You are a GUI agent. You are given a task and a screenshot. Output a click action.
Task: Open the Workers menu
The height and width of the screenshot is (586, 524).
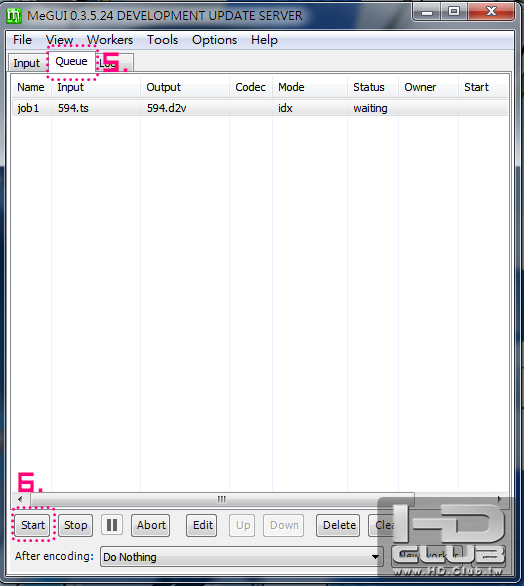(x=110, y=40)
